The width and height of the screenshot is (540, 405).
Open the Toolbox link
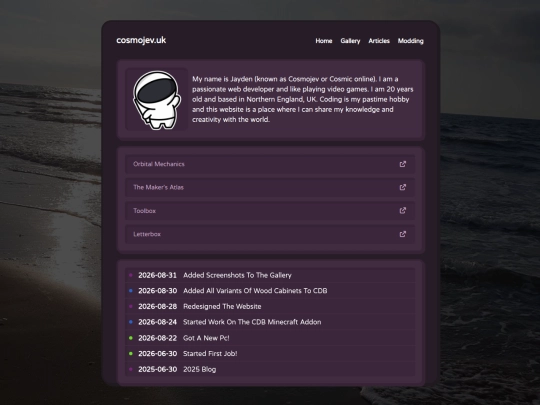tap(270, 211)
